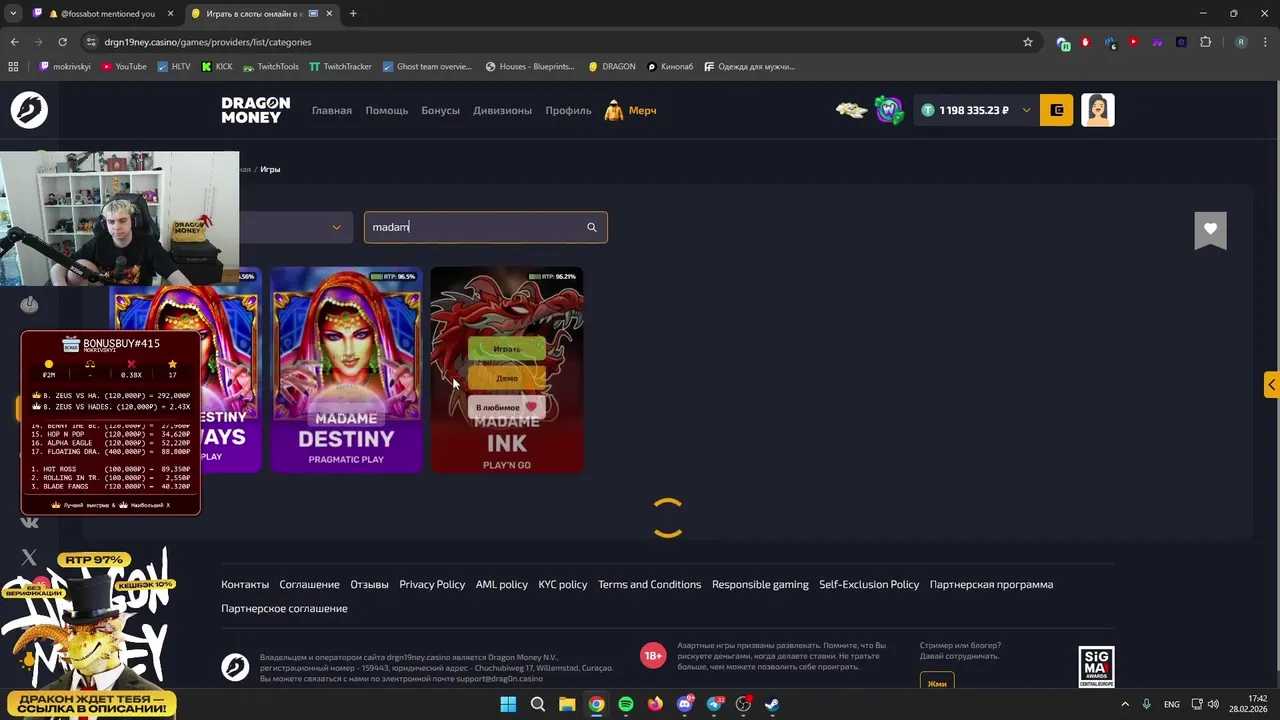Click the Жми button in the footer
The image size is (1280, 720).
pyautogui.click(x=937, y=683)
